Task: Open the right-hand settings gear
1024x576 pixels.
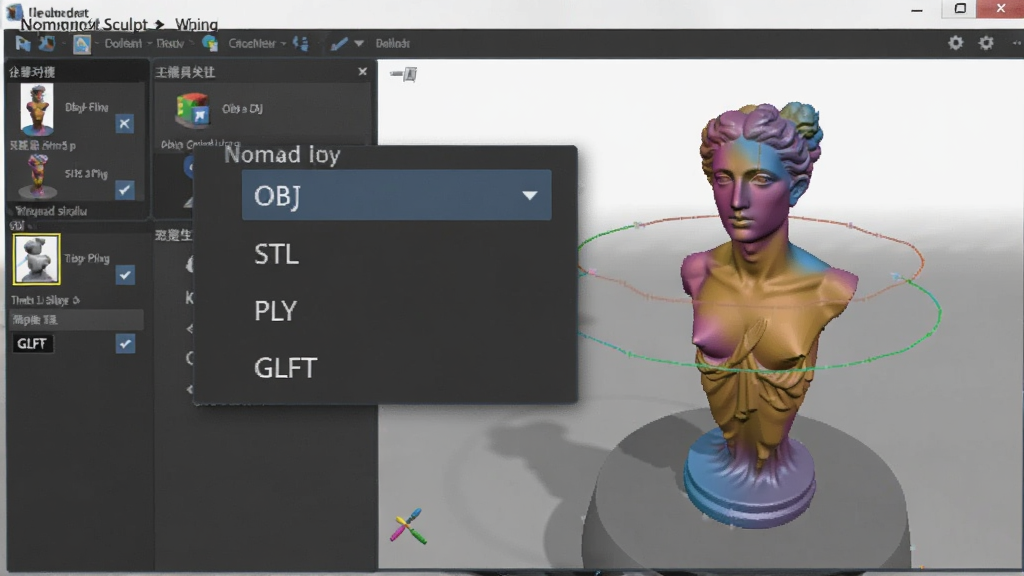Action: (986, 43)
